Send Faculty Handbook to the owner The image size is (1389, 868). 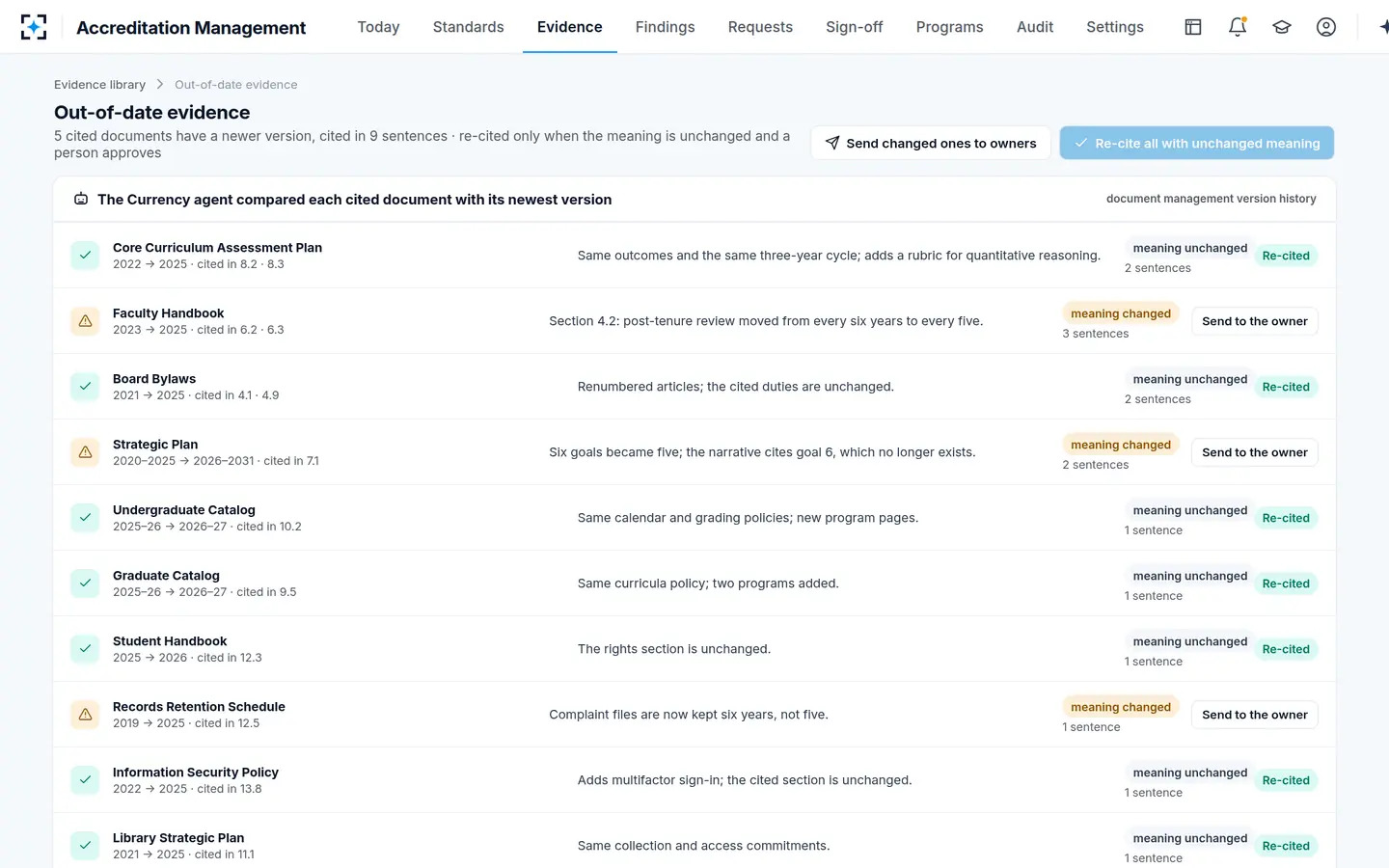click(1254, 321)
